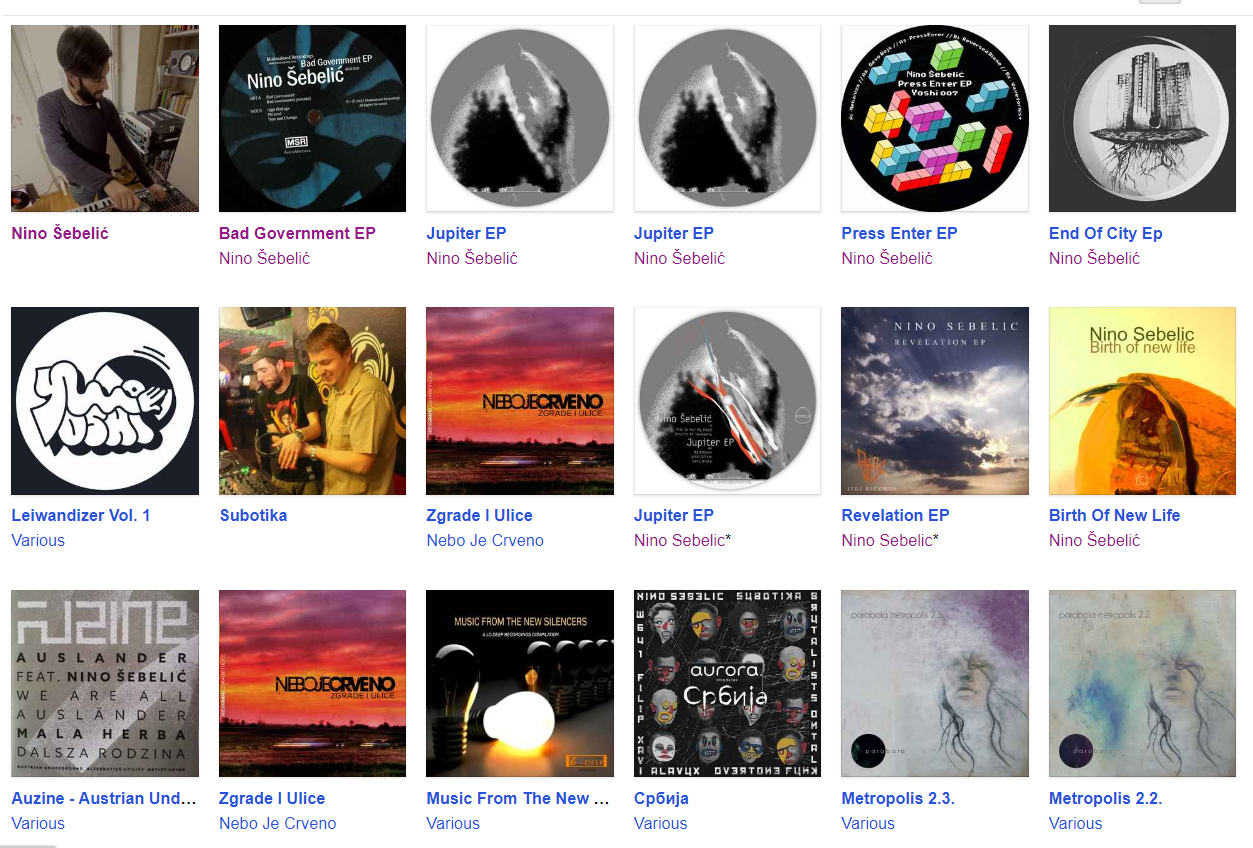Click the Revelation EP clouds cover
Viewport: 1253px width, 848px height.
(935, 401)
